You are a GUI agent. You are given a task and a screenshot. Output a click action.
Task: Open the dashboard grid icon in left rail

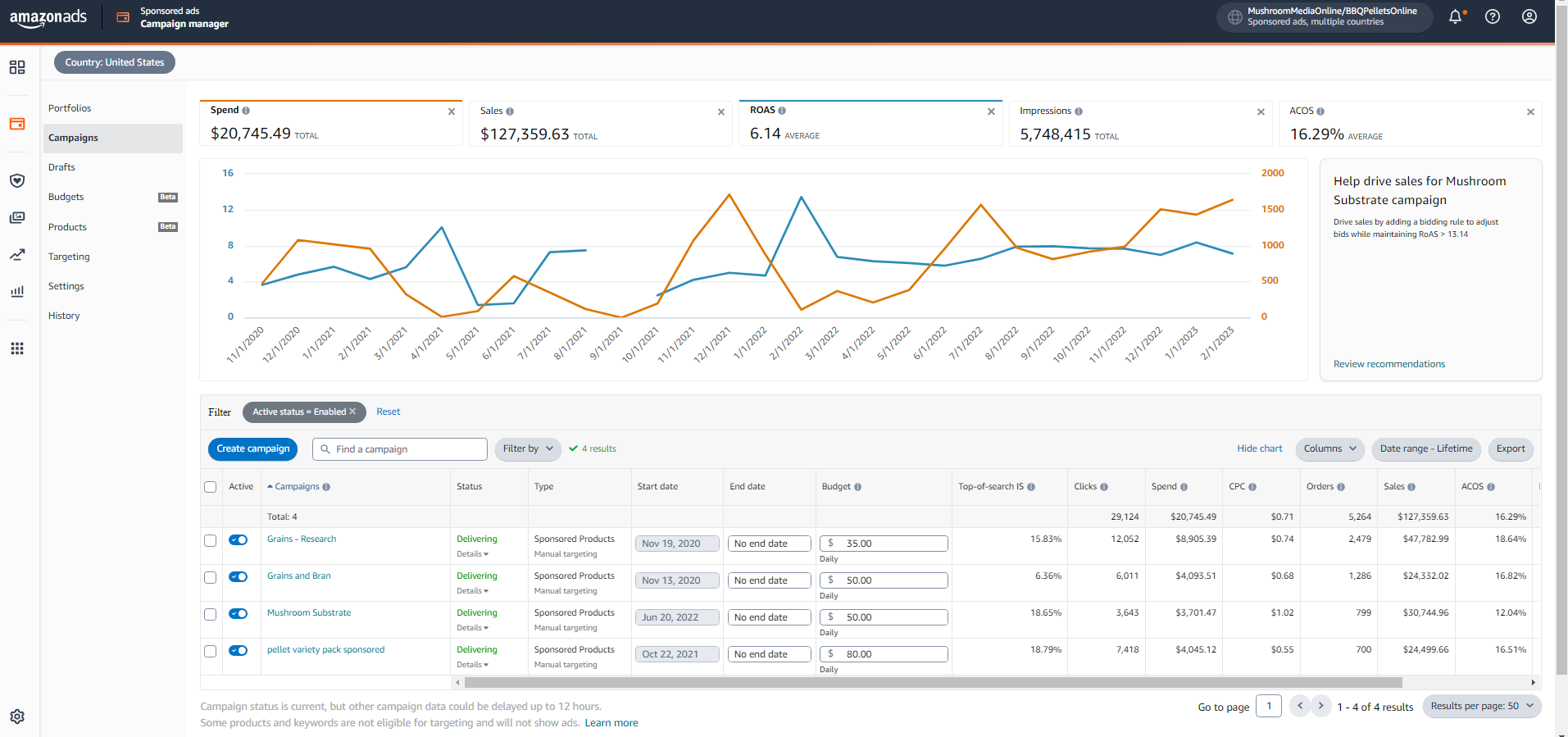(17, 67)
